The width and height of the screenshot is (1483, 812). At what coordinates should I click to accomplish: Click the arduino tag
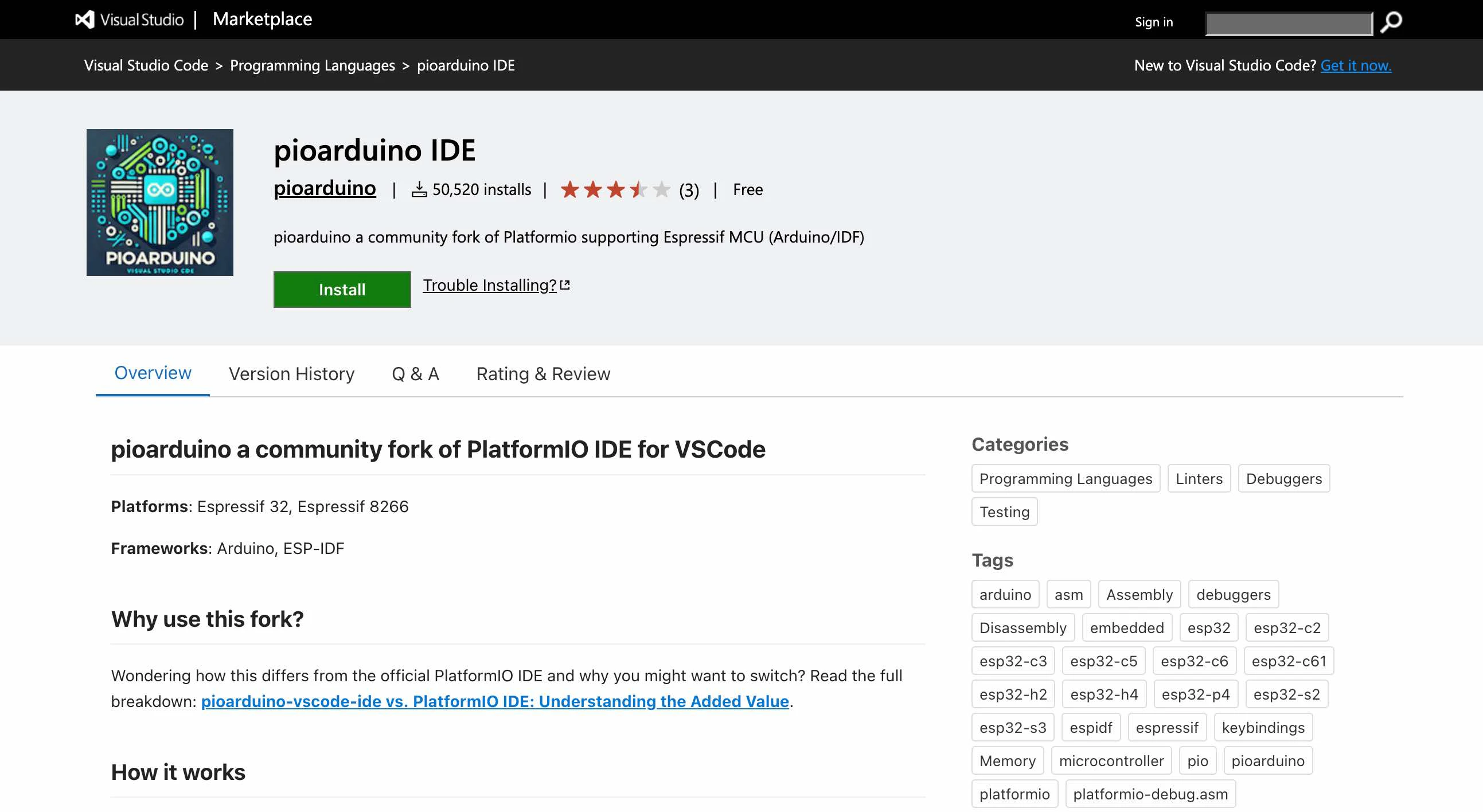(x=1005, y=594)
